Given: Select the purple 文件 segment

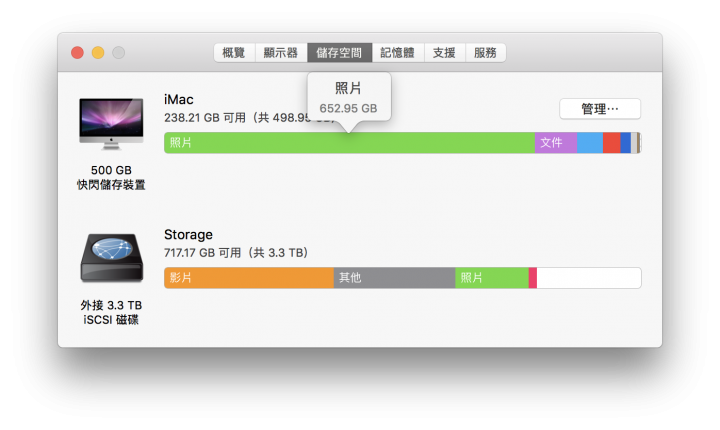Looking at the screenshot, I should coord(556,143).
